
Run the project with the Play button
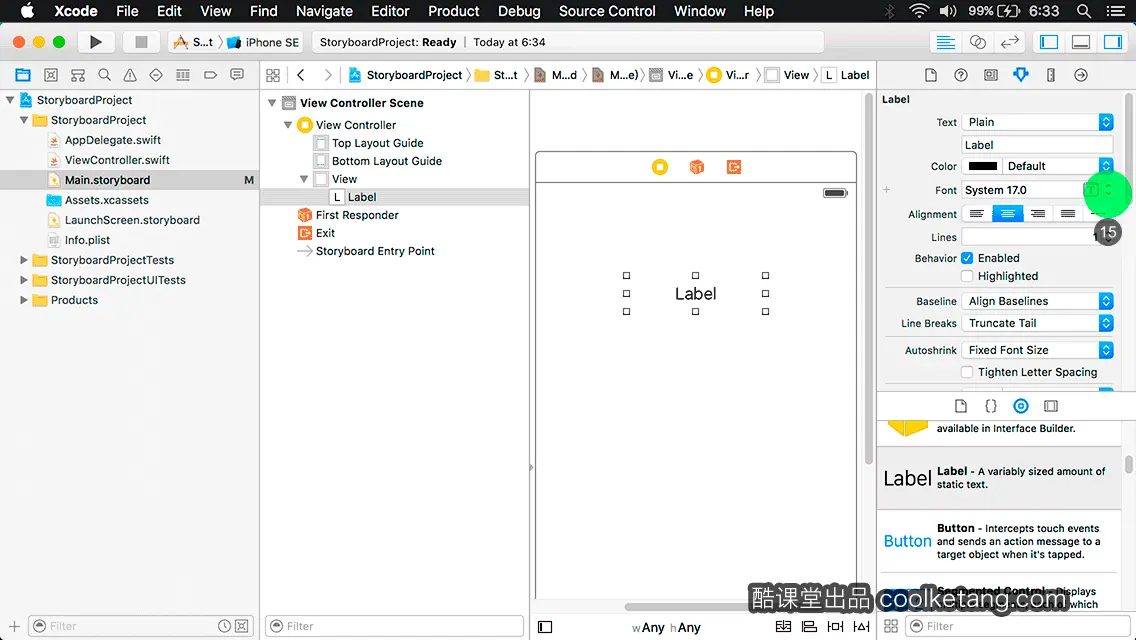[96, 42]
